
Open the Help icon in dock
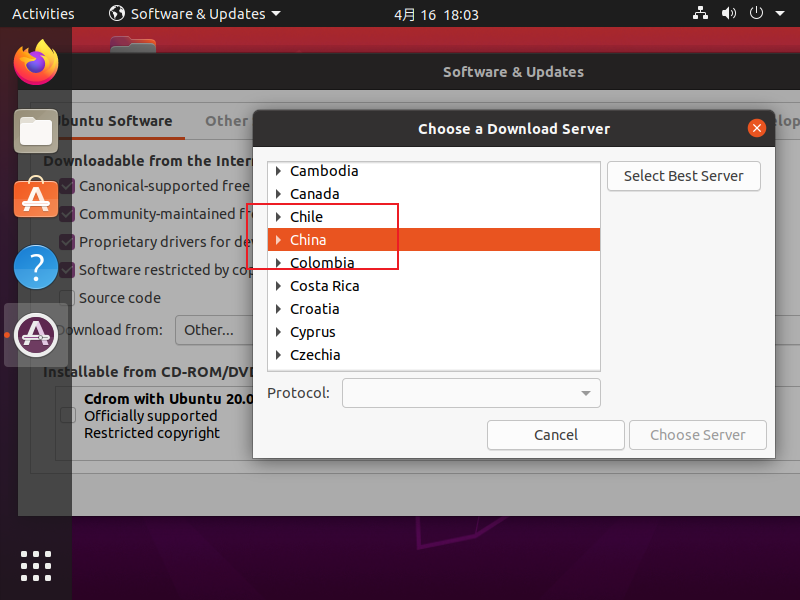(36, 267)
